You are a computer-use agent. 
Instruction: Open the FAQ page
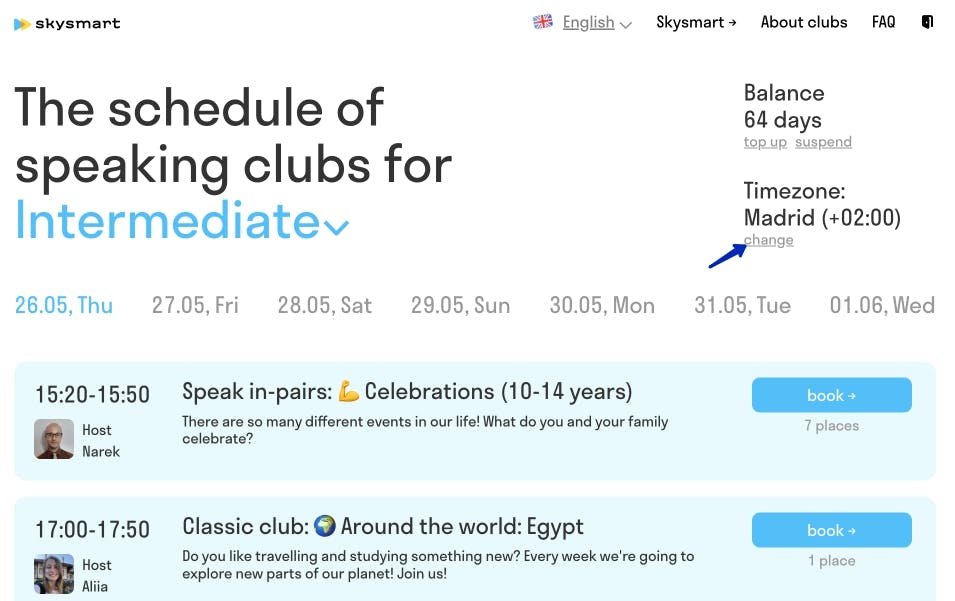[x=883, y=22]
